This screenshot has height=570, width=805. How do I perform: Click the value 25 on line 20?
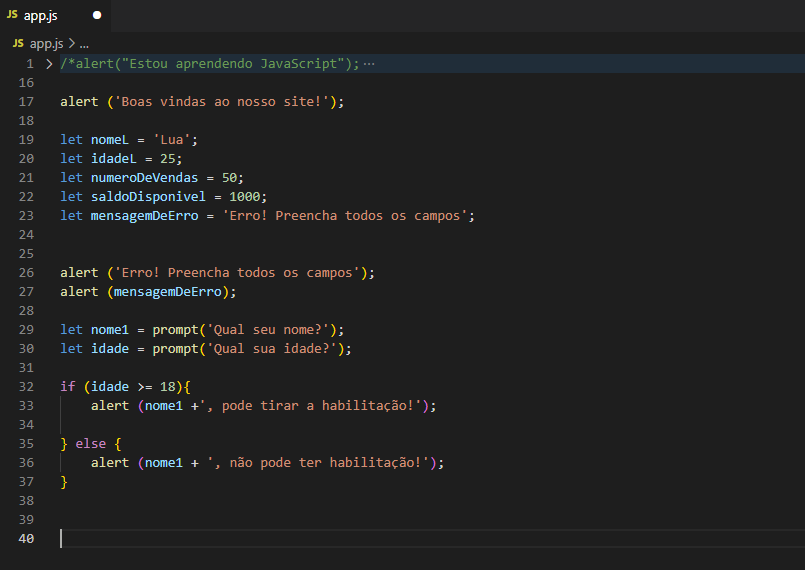point(167,159)
